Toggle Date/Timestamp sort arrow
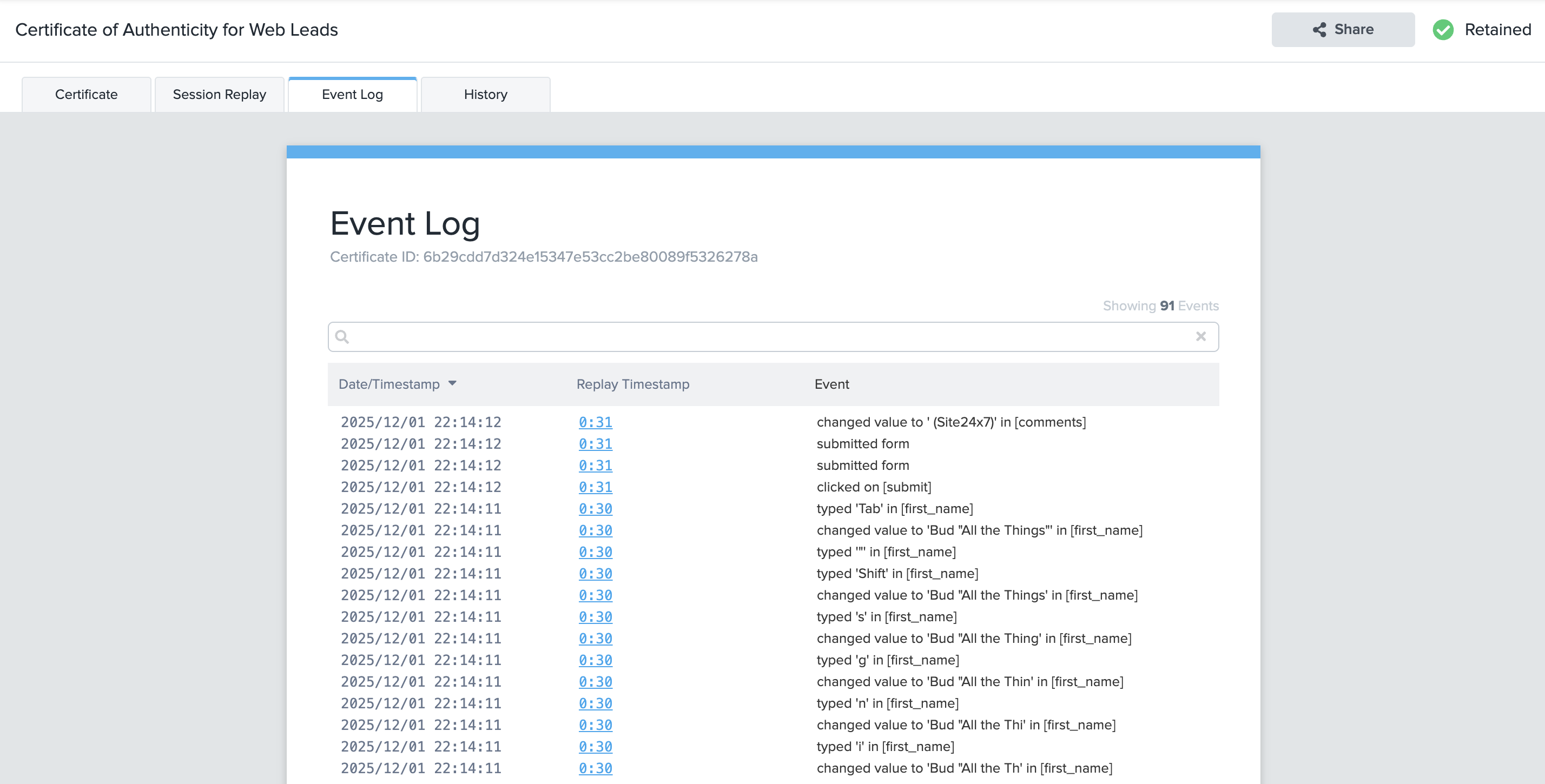The width and height of the screenshot is (1545, 784). point(452,383)
